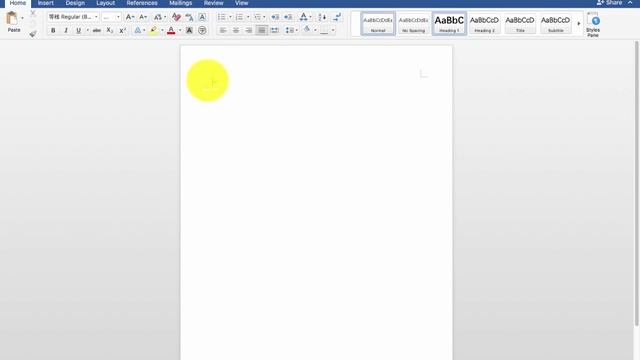Viewport: 640px width, 360px height.
Task: Toggle Underline formatting
Action: click(x=78, y=31)
